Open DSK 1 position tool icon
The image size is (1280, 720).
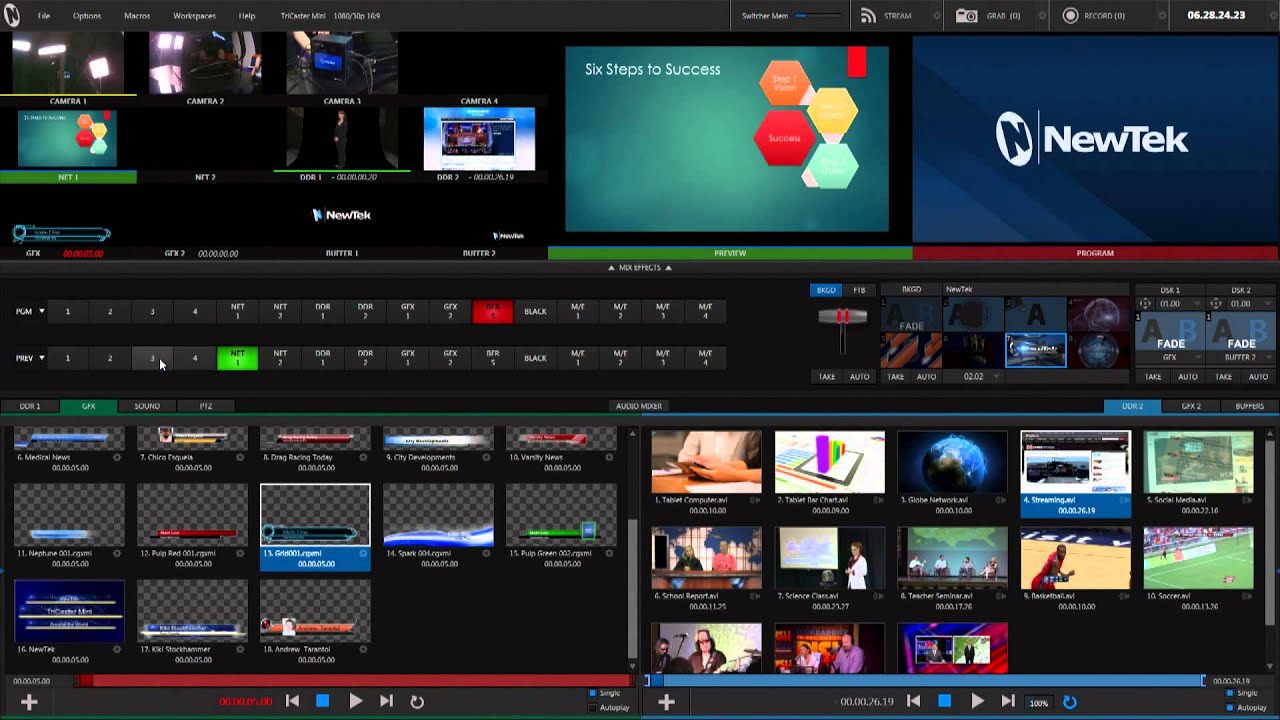click(x=1144, y=303)
